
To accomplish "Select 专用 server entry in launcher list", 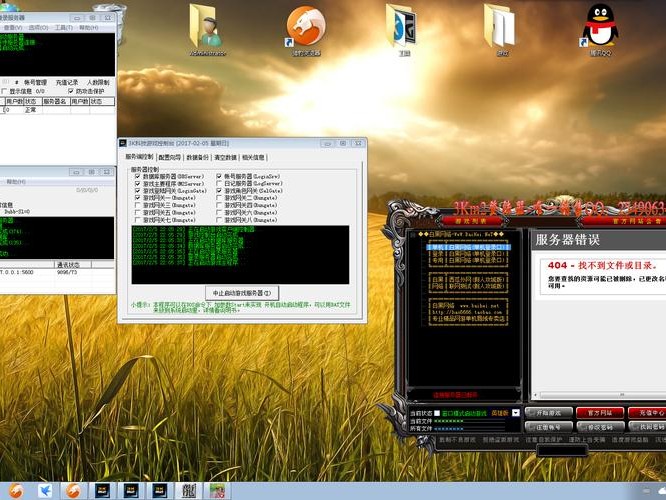I will pyautogui.click(x=468, y=260).
